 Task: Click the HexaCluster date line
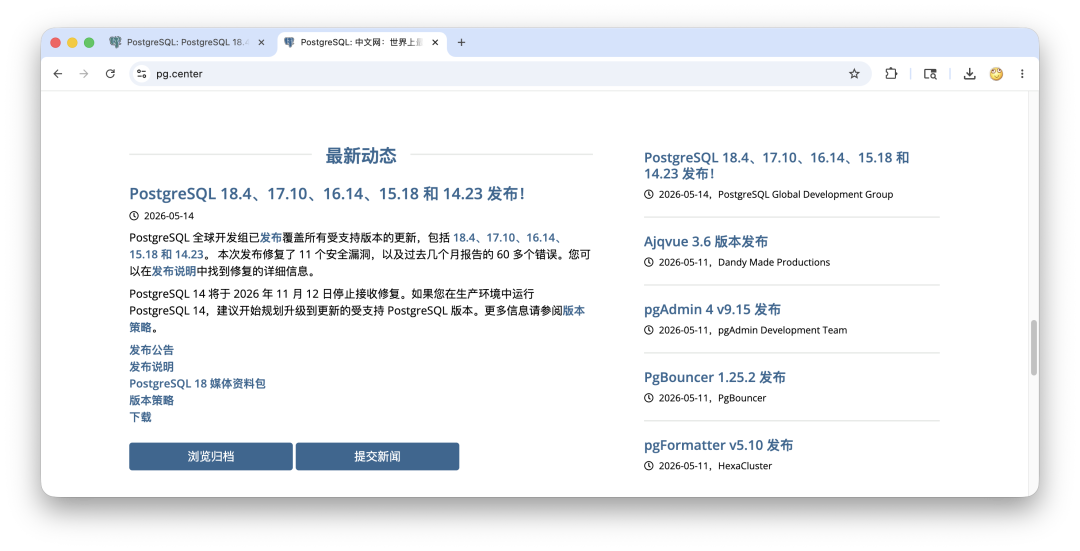click(x=708, y=466)
